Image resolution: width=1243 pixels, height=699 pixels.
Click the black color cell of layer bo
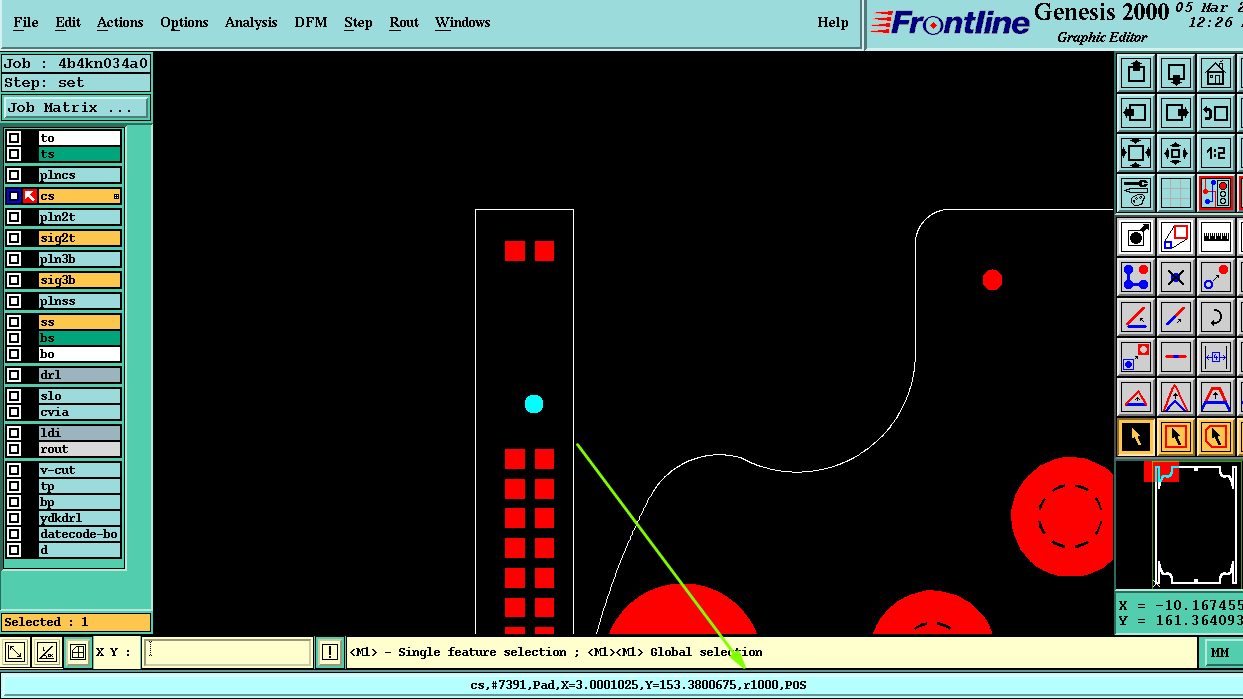pos(30,354)
